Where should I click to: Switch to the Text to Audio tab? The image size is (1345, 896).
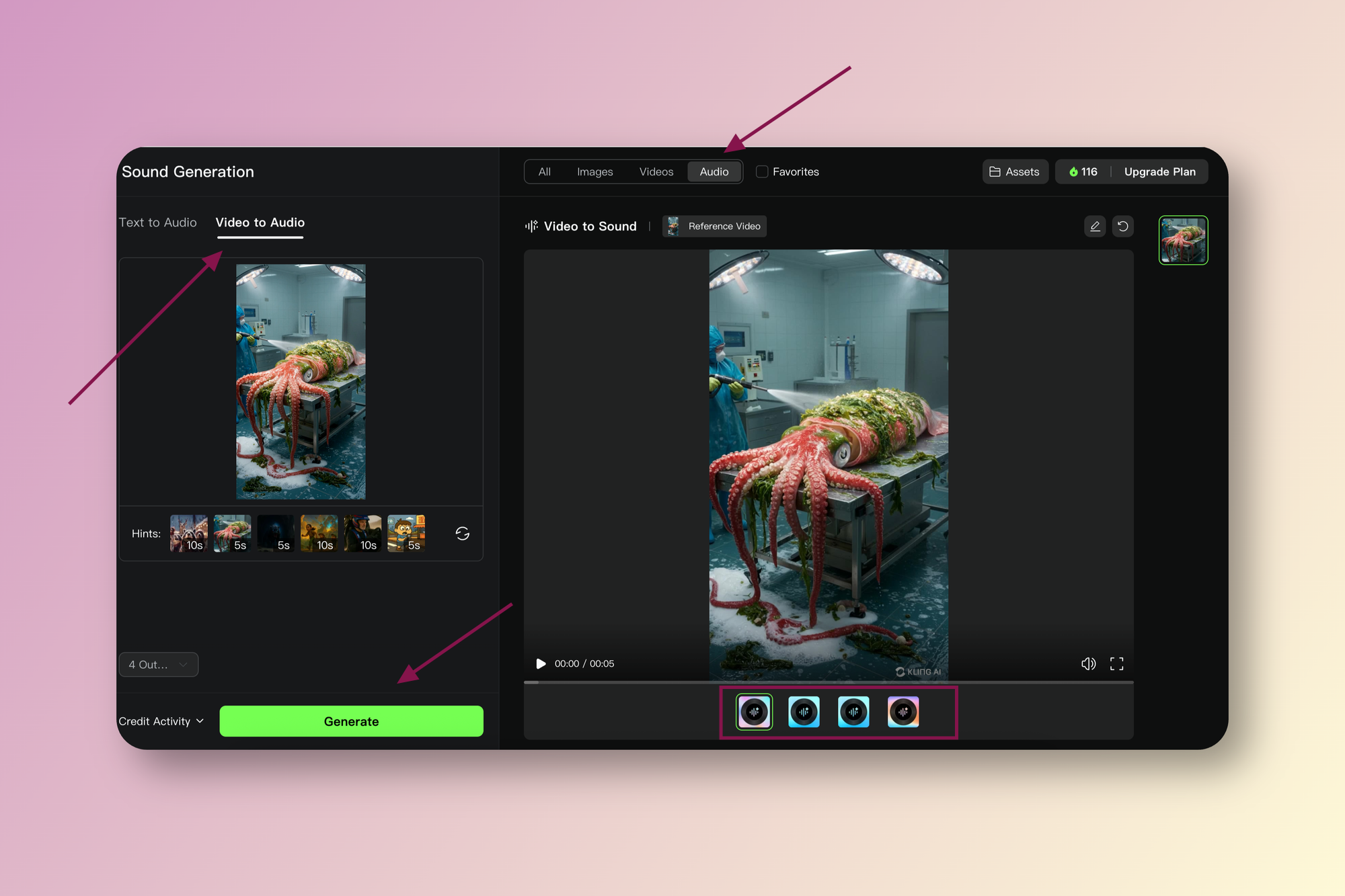click(x=158, y=222)
